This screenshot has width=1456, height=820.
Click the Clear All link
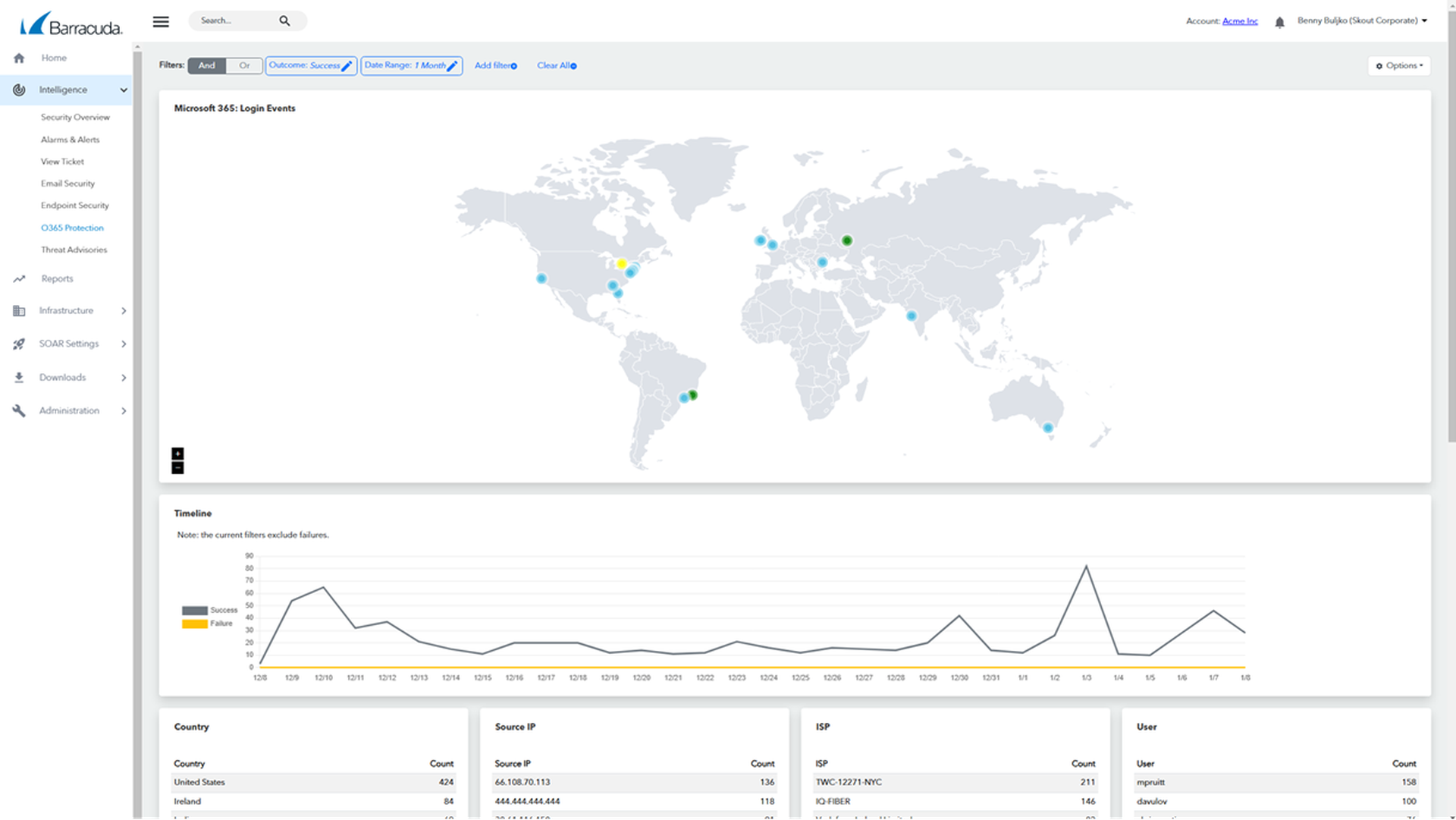(557, 66)
